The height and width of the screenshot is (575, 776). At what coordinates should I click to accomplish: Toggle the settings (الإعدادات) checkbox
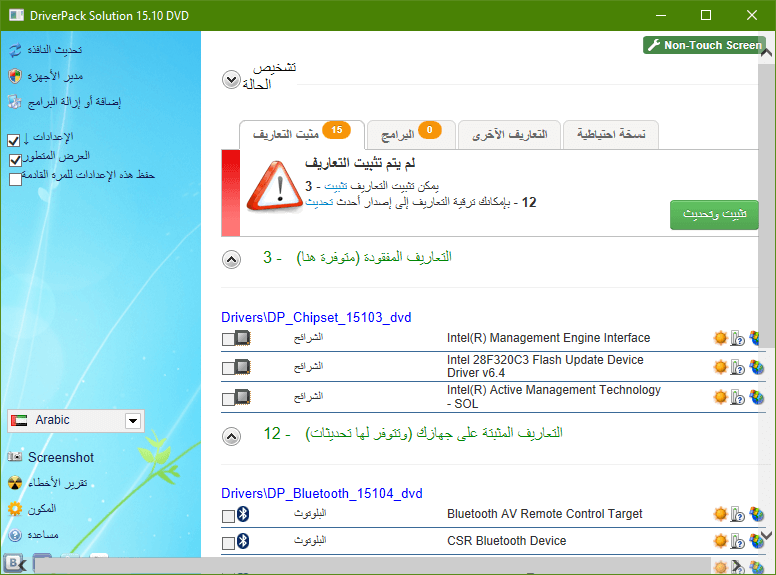[14, 141]
